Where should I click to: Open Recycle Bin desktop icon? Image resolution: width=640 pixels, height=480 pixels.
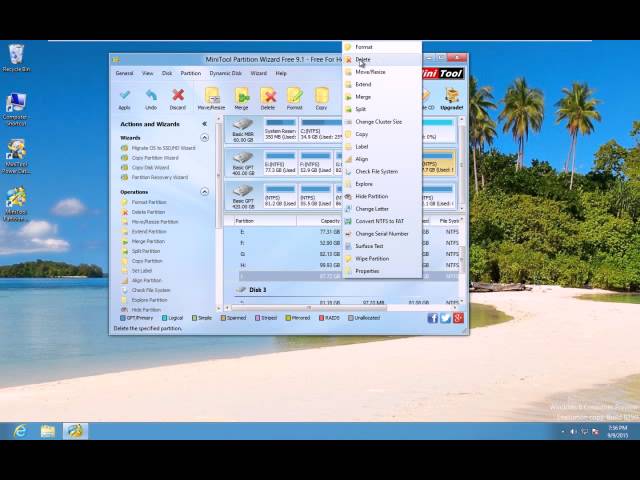pyautogui.click(x=16, y=58)
